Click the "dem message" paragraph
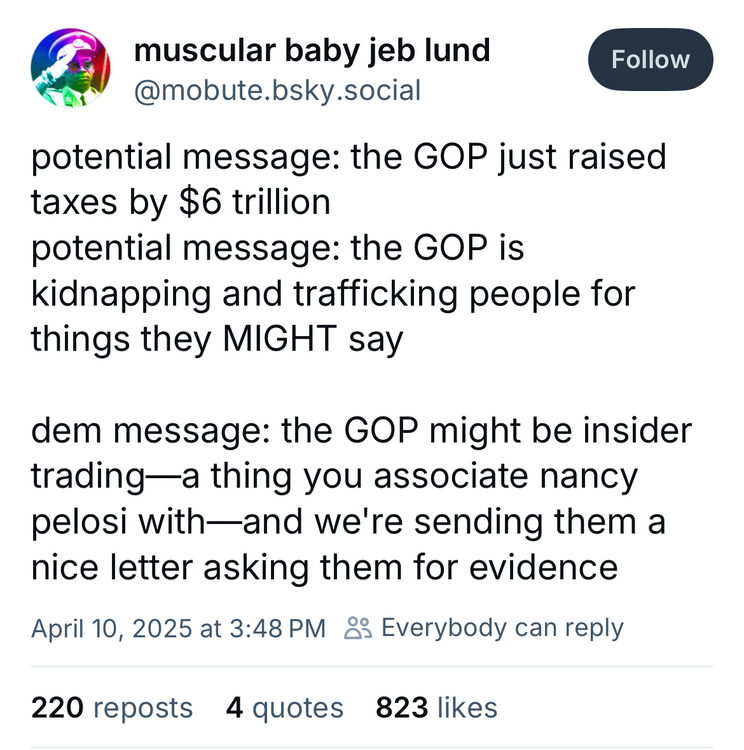The width and height of the screenshot is (744, 750). (x=361, y=431)
